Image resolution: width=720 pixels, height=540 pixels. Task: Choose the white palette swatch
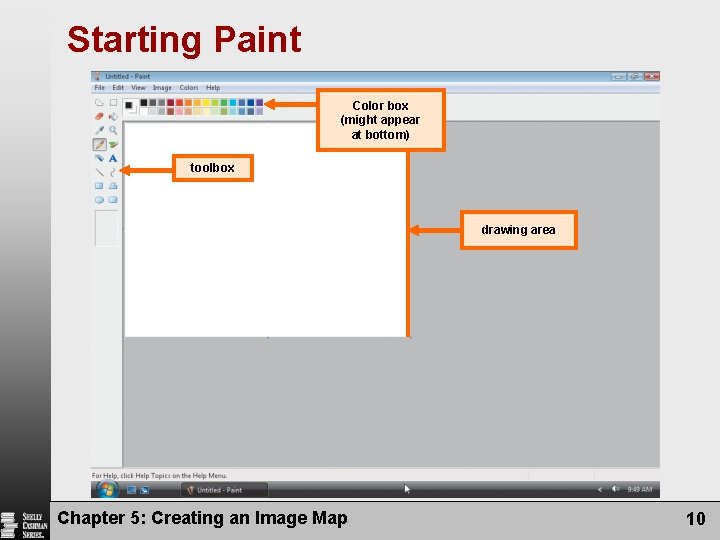(144, 111)
